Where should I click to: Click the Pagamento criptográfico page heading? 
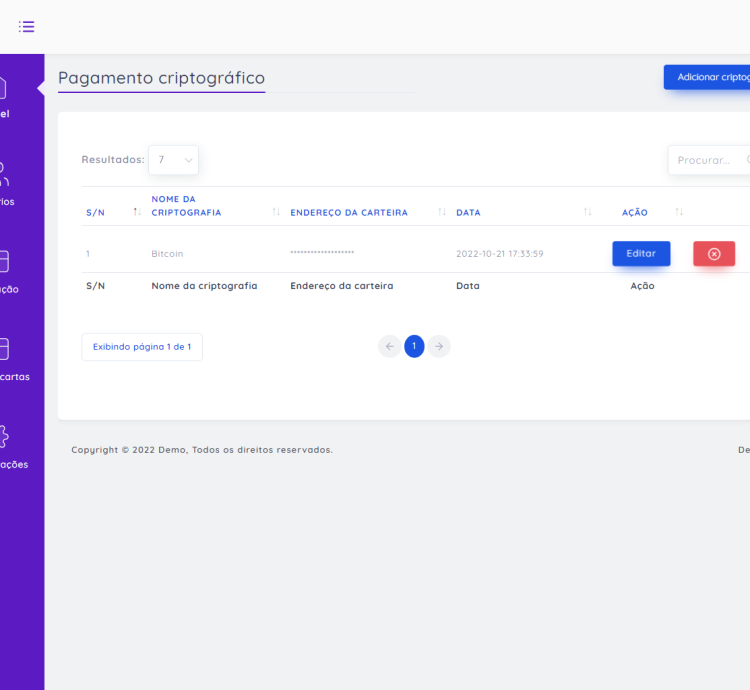click(162, 78)
